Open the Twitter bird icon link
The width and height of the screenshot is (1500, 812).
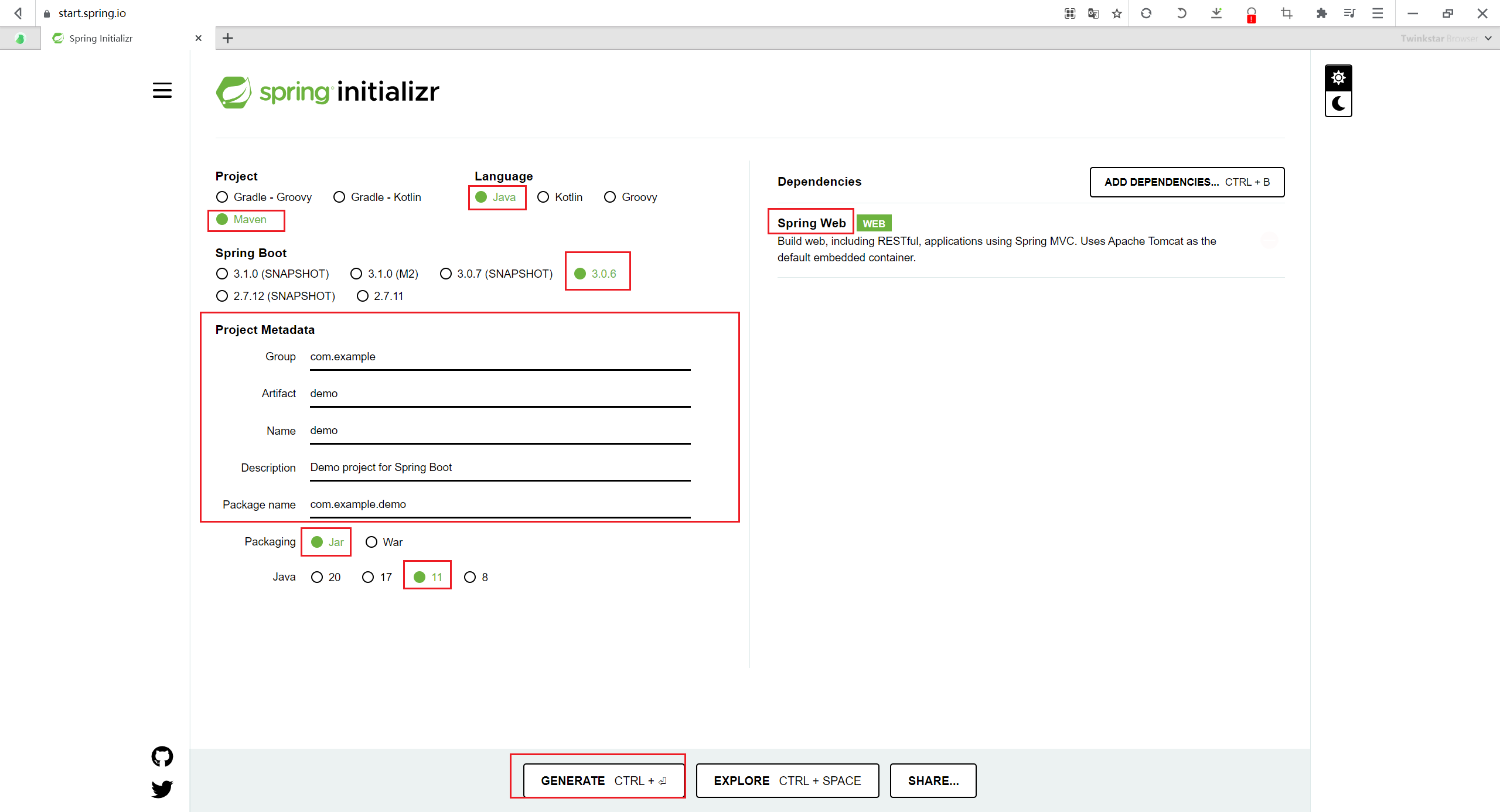(162, 789)
